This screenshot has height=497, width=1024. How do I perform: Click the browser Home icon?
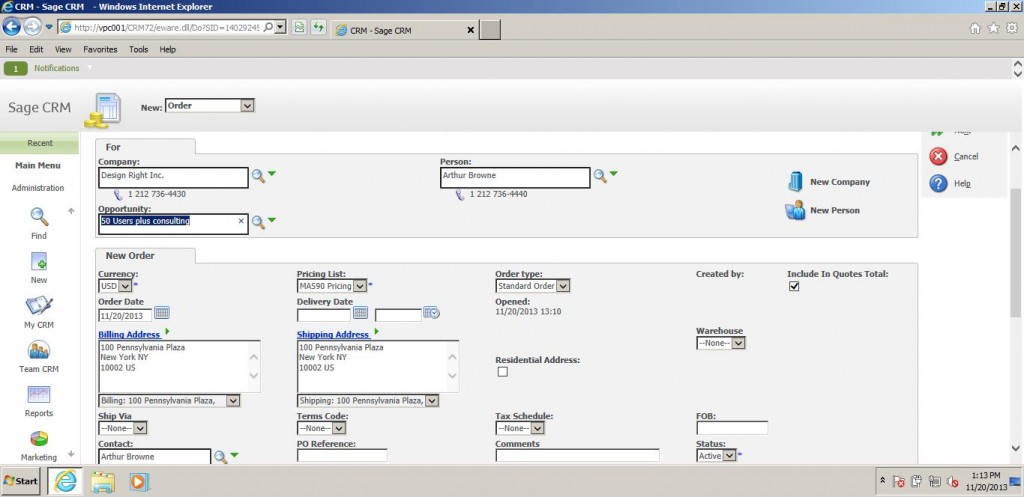coord(975,28)
